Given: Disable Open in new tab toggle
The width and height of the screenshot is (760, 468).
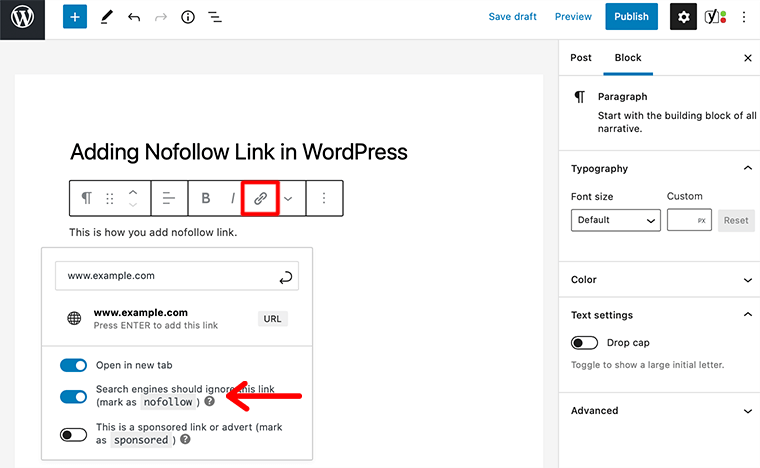Looking at the screenshot, I should [73, 365].
